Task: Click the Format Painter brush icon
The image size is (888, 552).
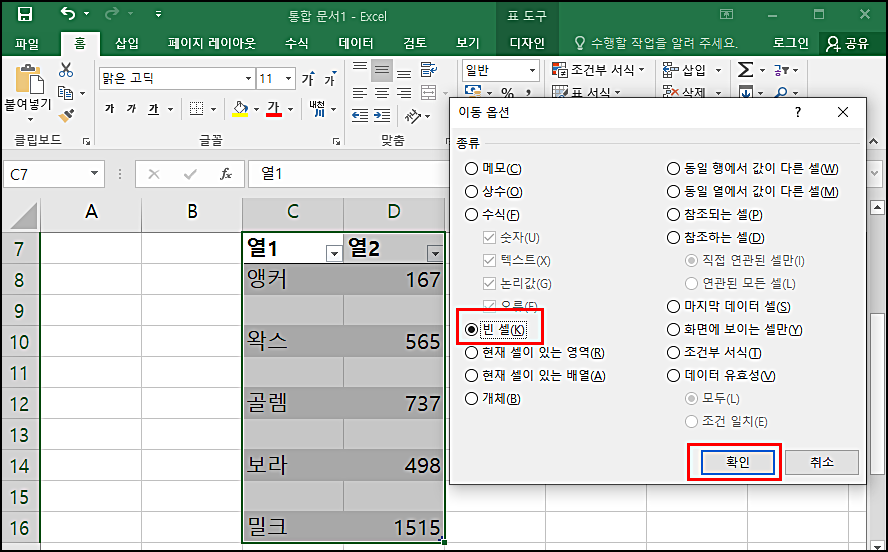Action: [66, 115]
